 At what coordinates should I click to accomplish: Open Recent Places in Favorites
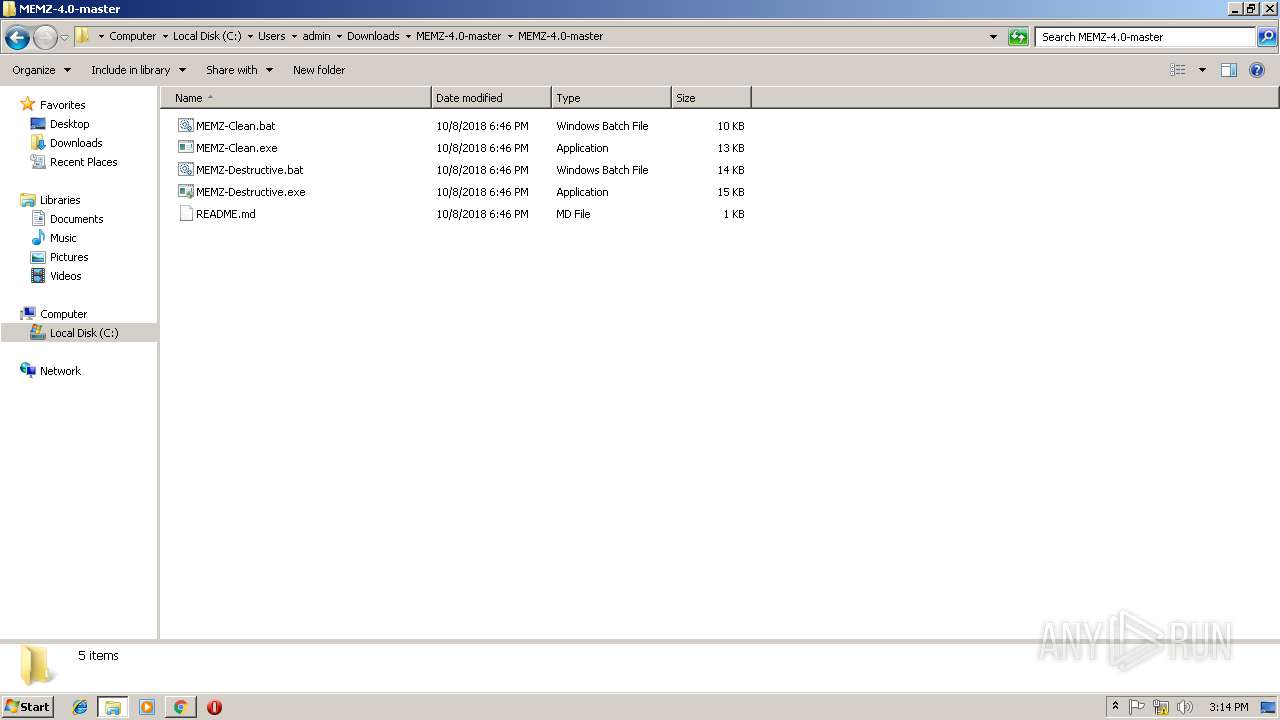pyautogui.click(x=83, y=162)
